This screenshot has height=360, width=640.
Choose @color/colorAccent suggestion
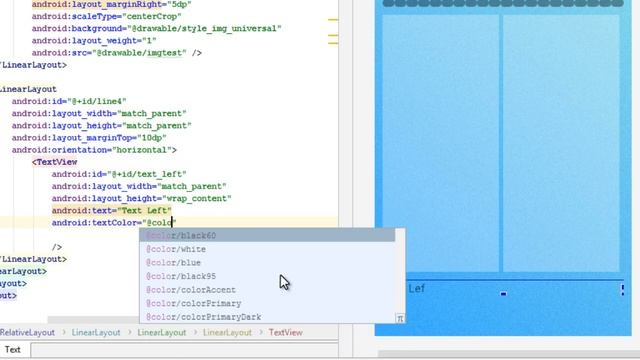267,290
